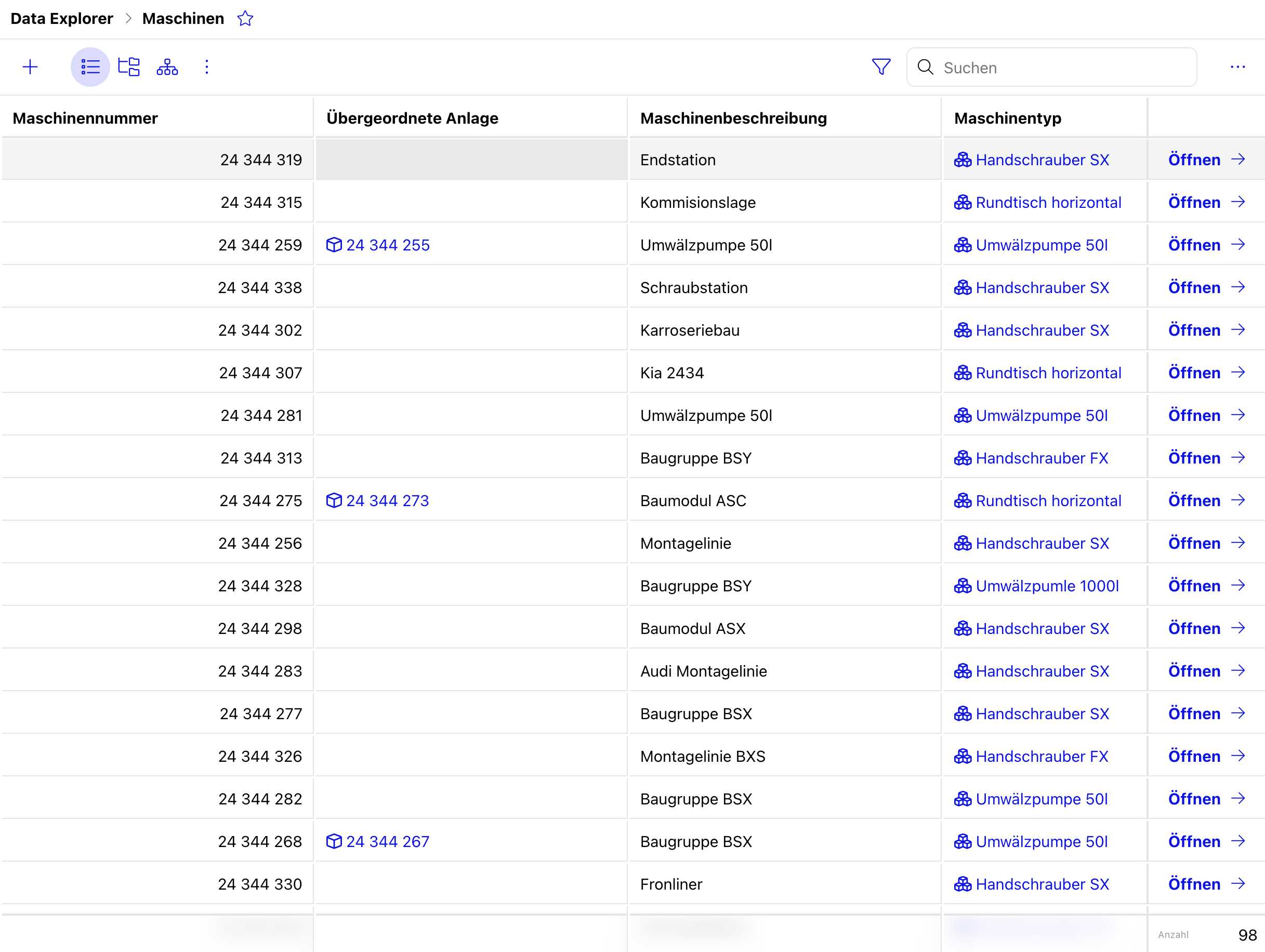Sort by Übergeordnete Anlage column header
Screen dimensions: 1265x952
412,118
